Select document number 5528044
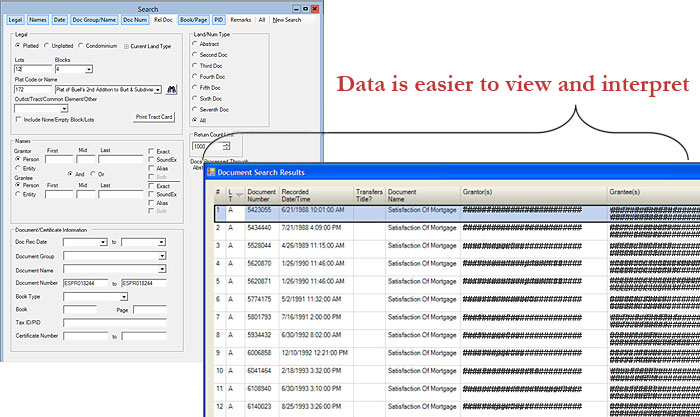 tap(259, 246)
